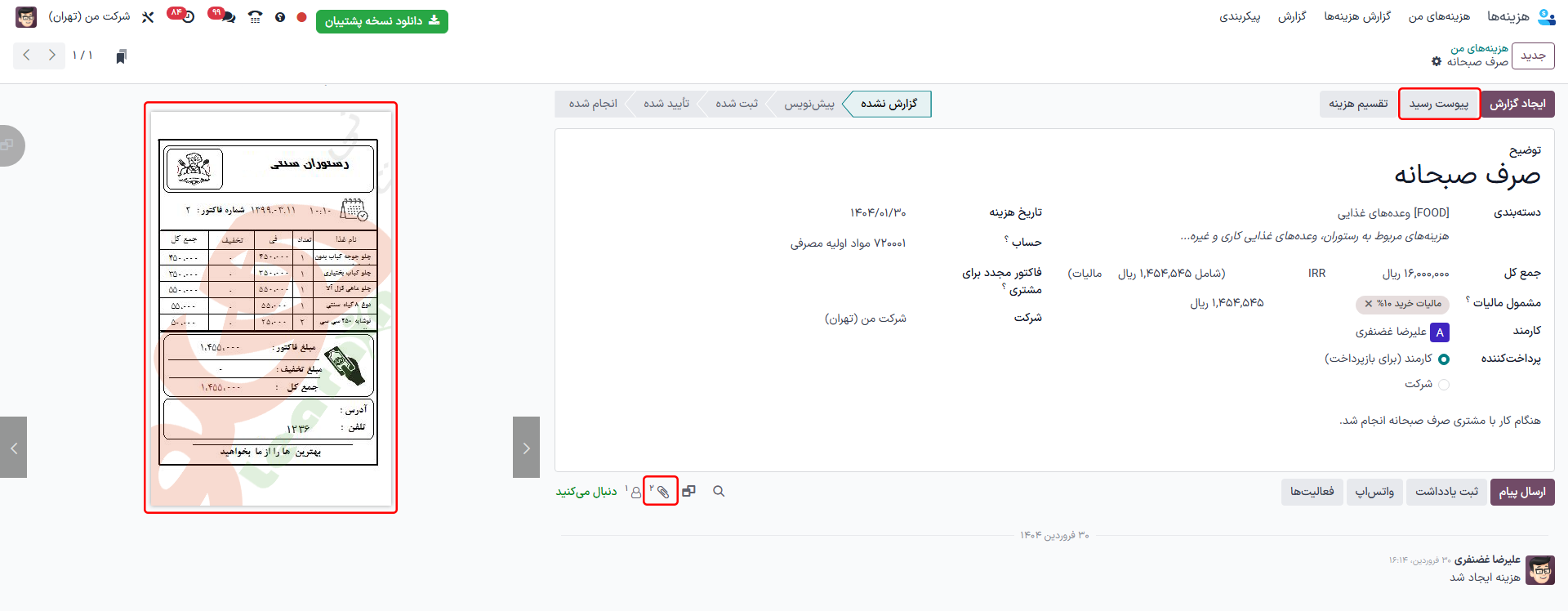Screen dimensions: 1568x611
Task: Open the followers list person icon
Action: pyautogui.click(x=635, y=492)
